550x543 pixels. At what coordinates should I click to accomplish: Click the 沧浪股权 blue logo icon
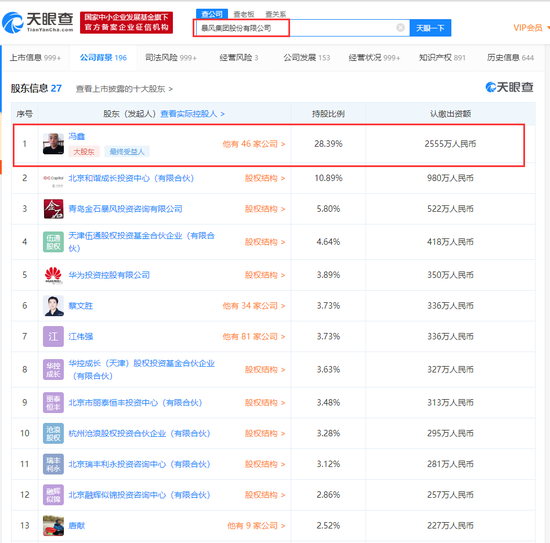(x=53, y=433)
